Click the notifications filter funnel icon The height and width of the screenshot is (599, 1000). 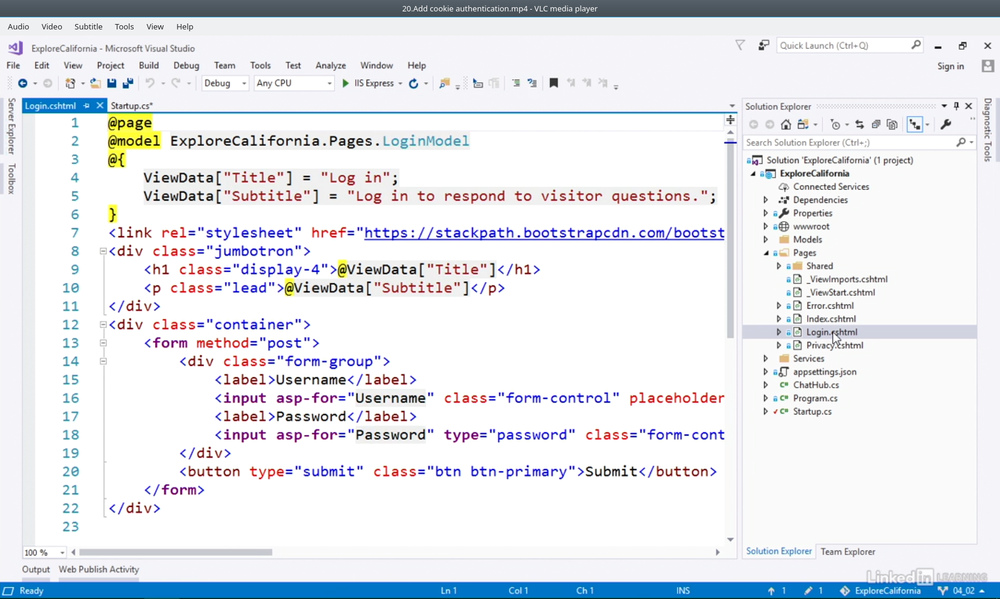click(x=740, y=45)
